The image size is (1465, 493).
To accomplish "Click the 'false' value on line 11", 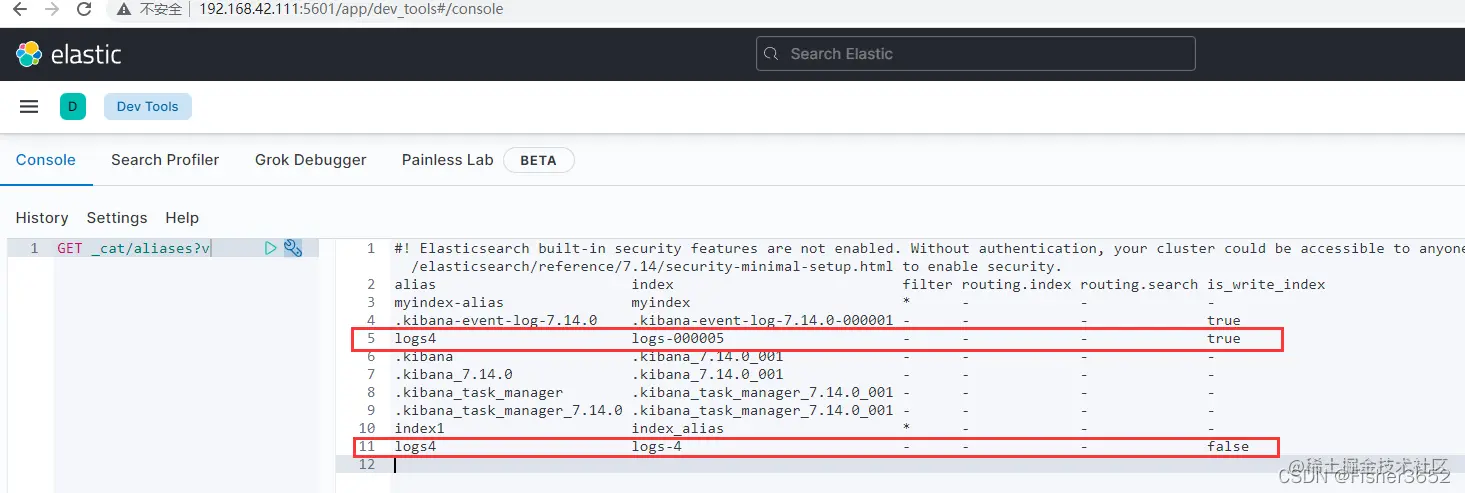I will [1228, 446].
